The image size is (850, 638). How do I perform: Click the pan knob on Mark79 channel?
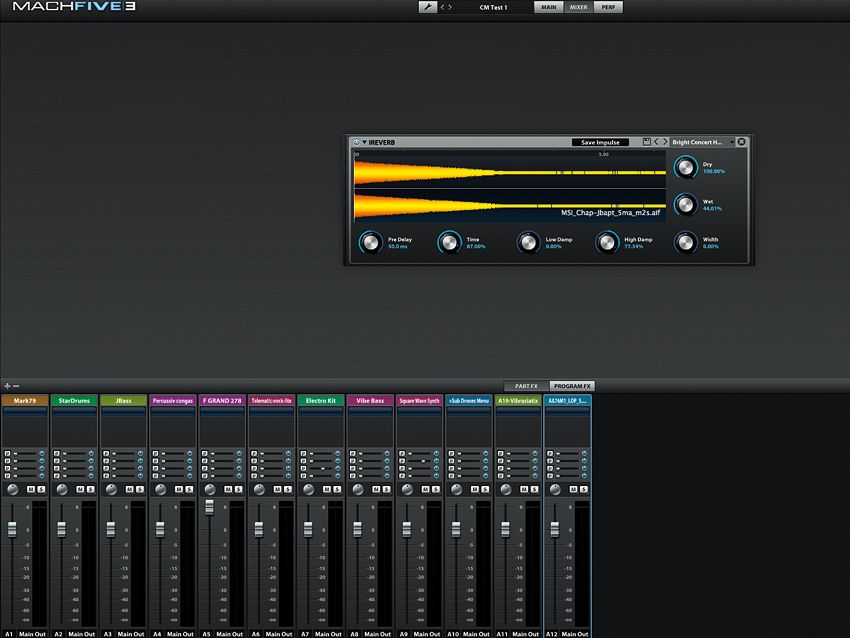[13, 489]
